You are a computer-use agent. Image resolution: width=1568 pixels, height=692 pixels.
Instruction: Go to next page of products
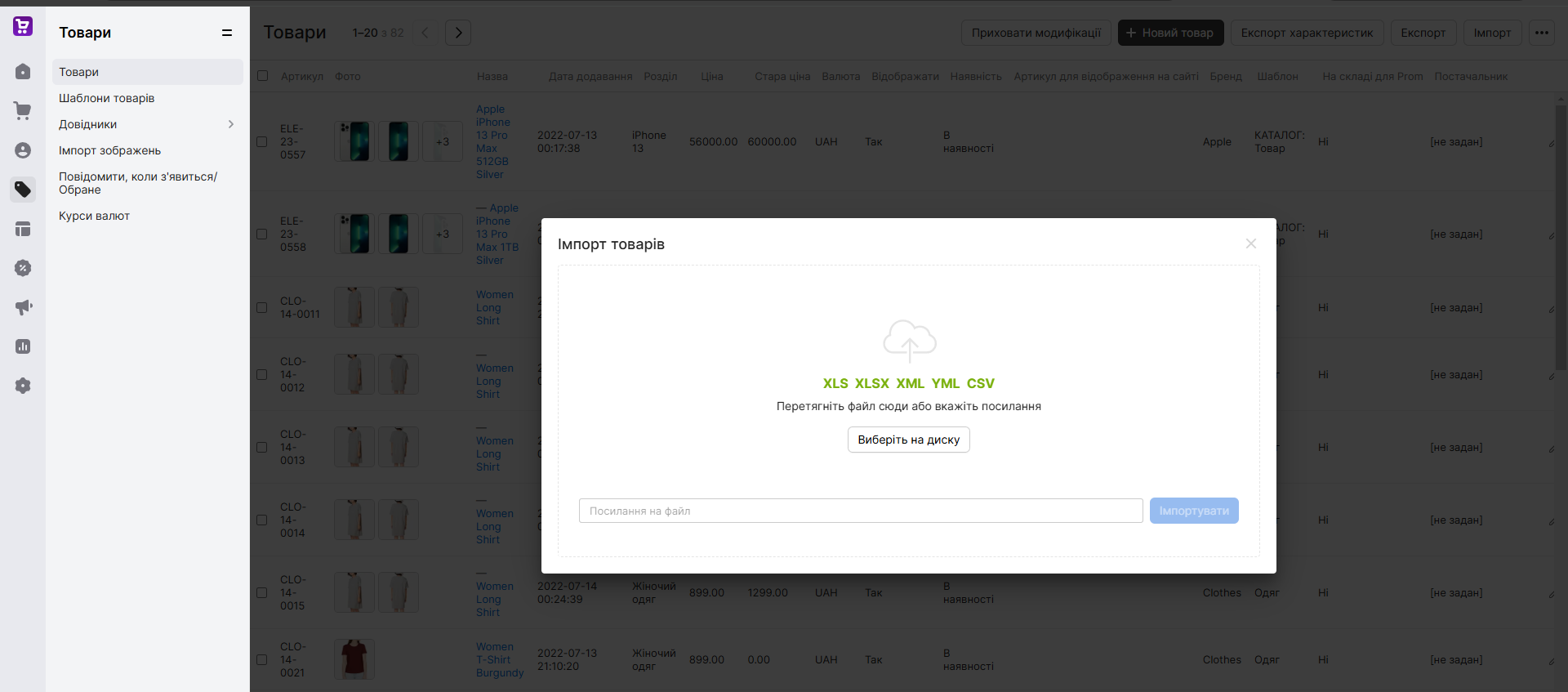tap(458, 33)
